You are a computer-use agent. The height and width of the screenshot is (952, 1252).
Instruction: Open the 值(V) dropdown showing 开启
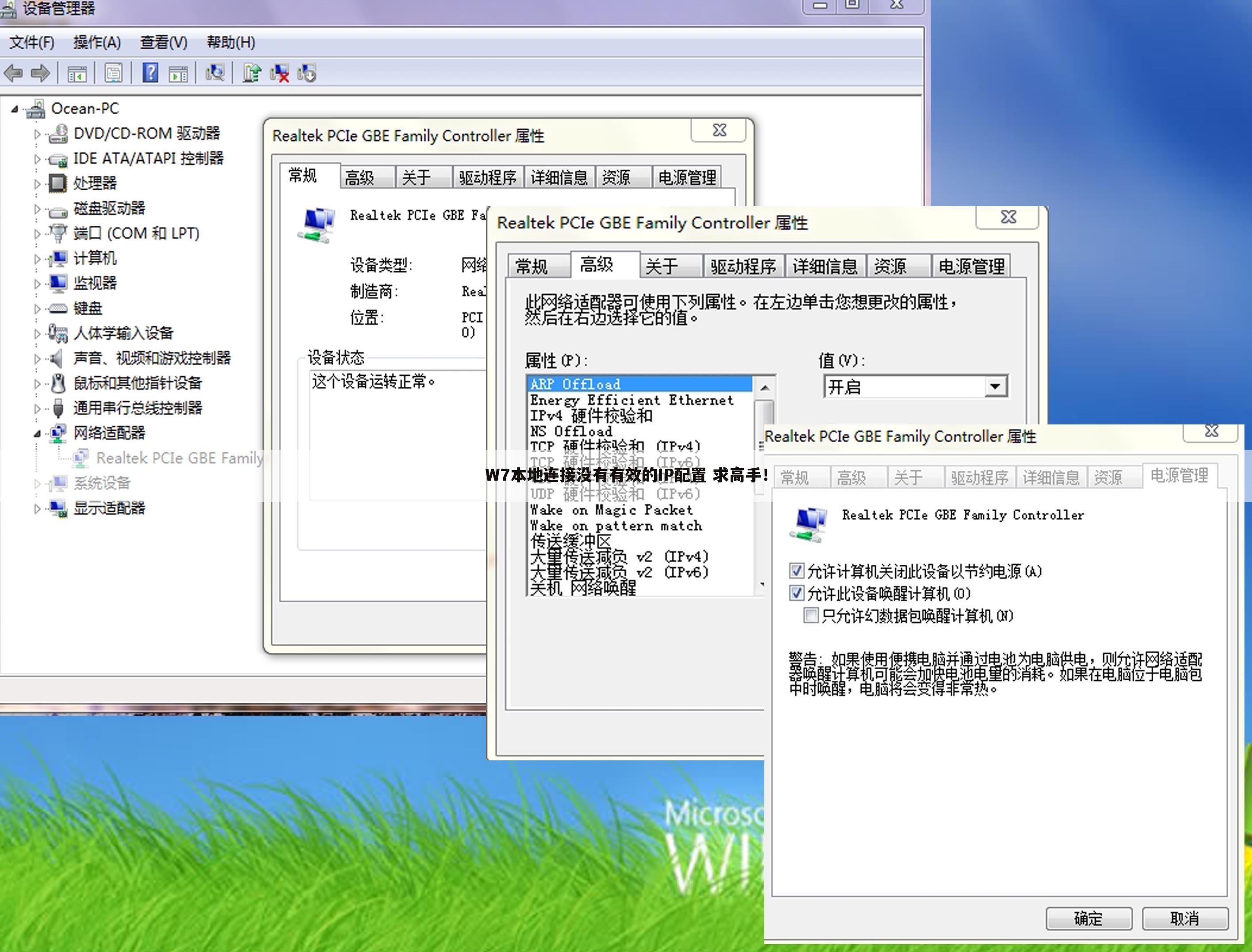(x=915, y=386)
